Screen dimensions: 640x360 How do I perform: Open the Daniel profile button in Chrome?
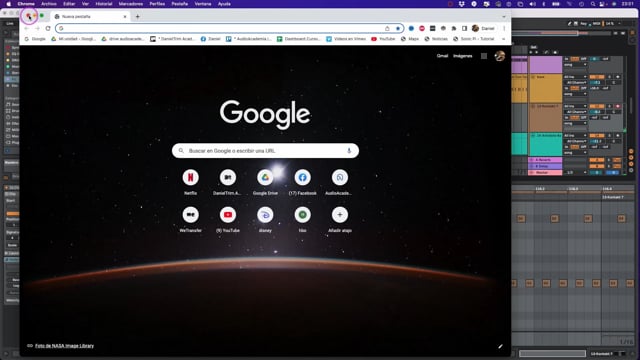[483, 28]
